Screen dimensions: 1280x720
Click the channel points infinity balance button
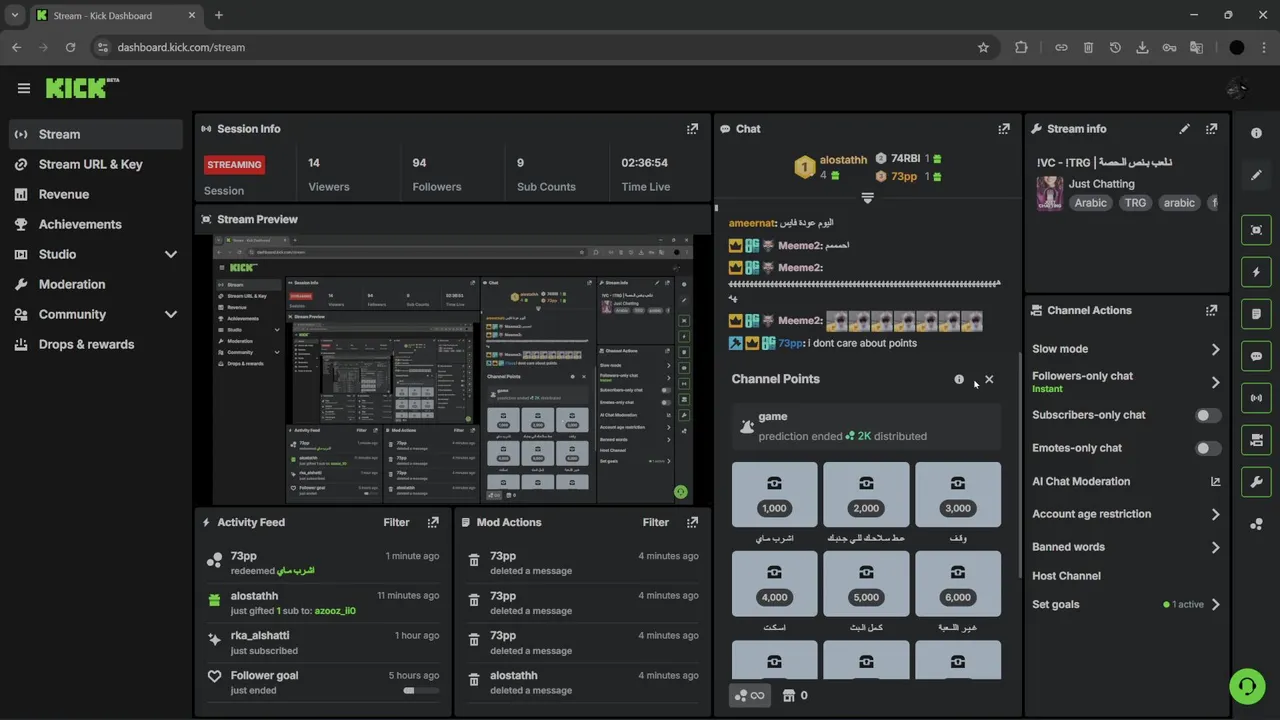[749, 695]
